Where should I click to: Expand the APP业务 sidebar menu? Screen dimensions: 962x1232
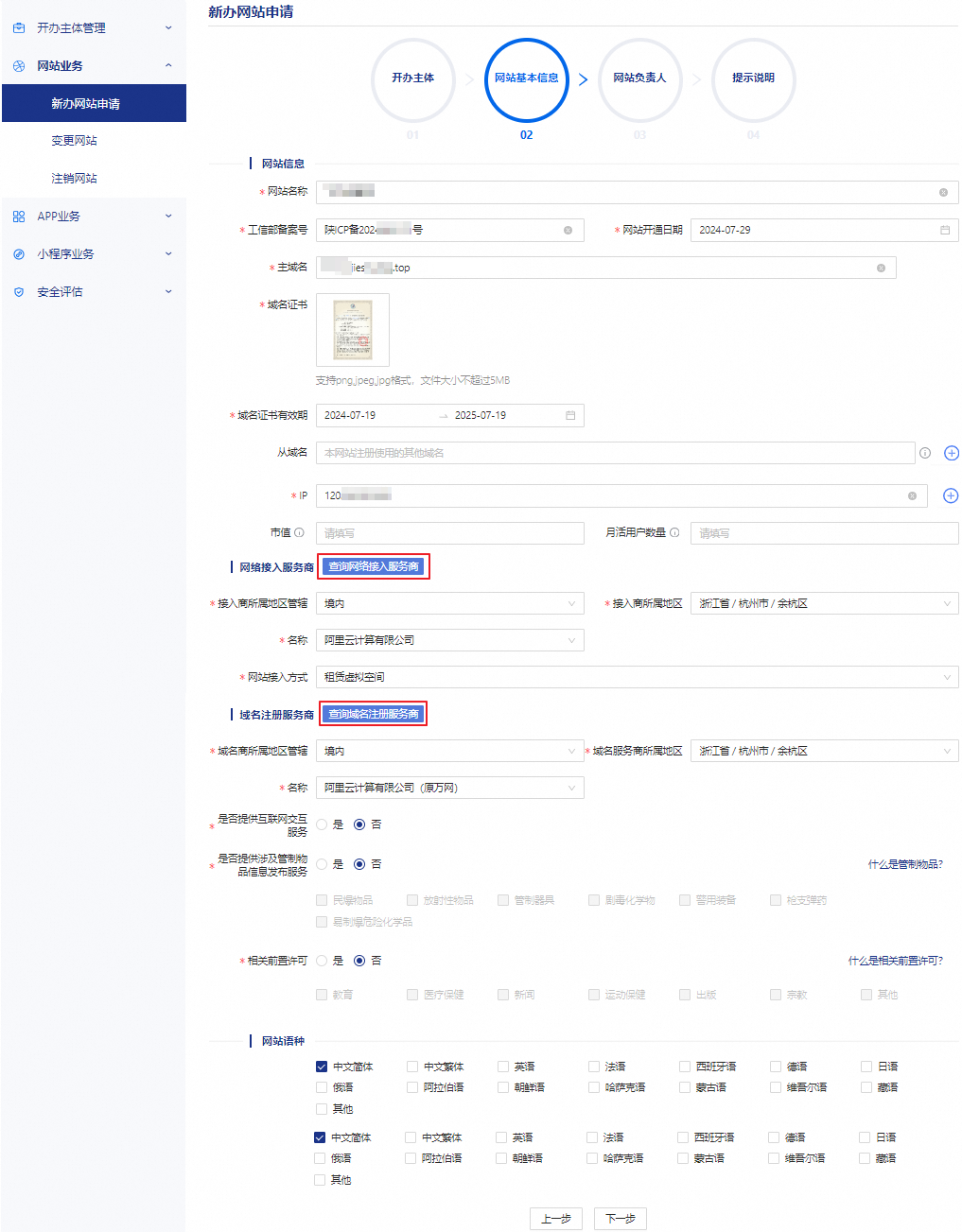click(93, 217)
